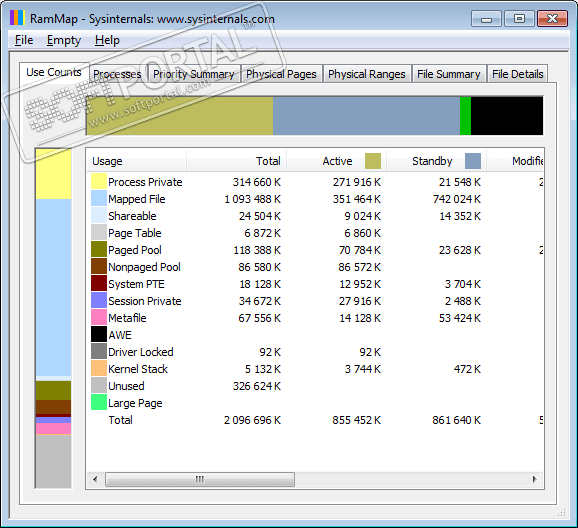Screen dimensions: 578x528
Task: Switch to the Priority Summary tab
Action: click(x=194, y=74)
